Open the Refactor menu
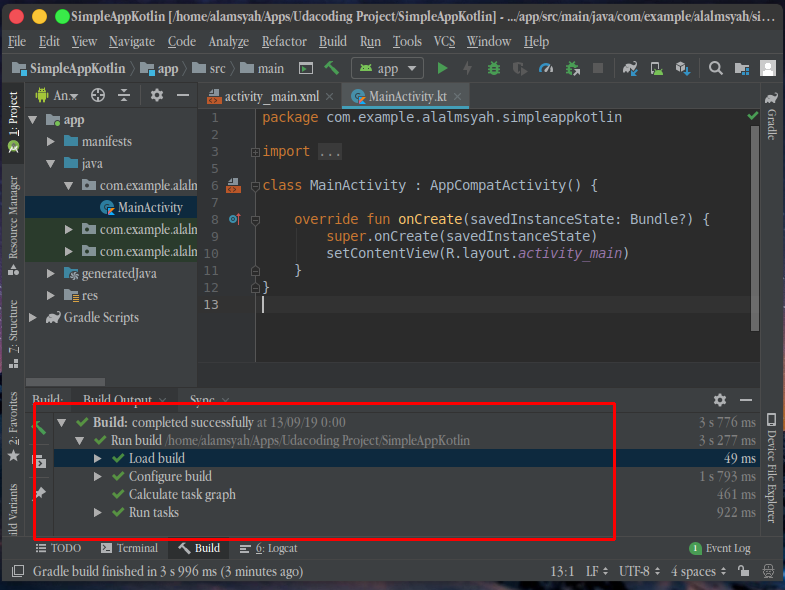785x590 pixels. pos(284,42)
